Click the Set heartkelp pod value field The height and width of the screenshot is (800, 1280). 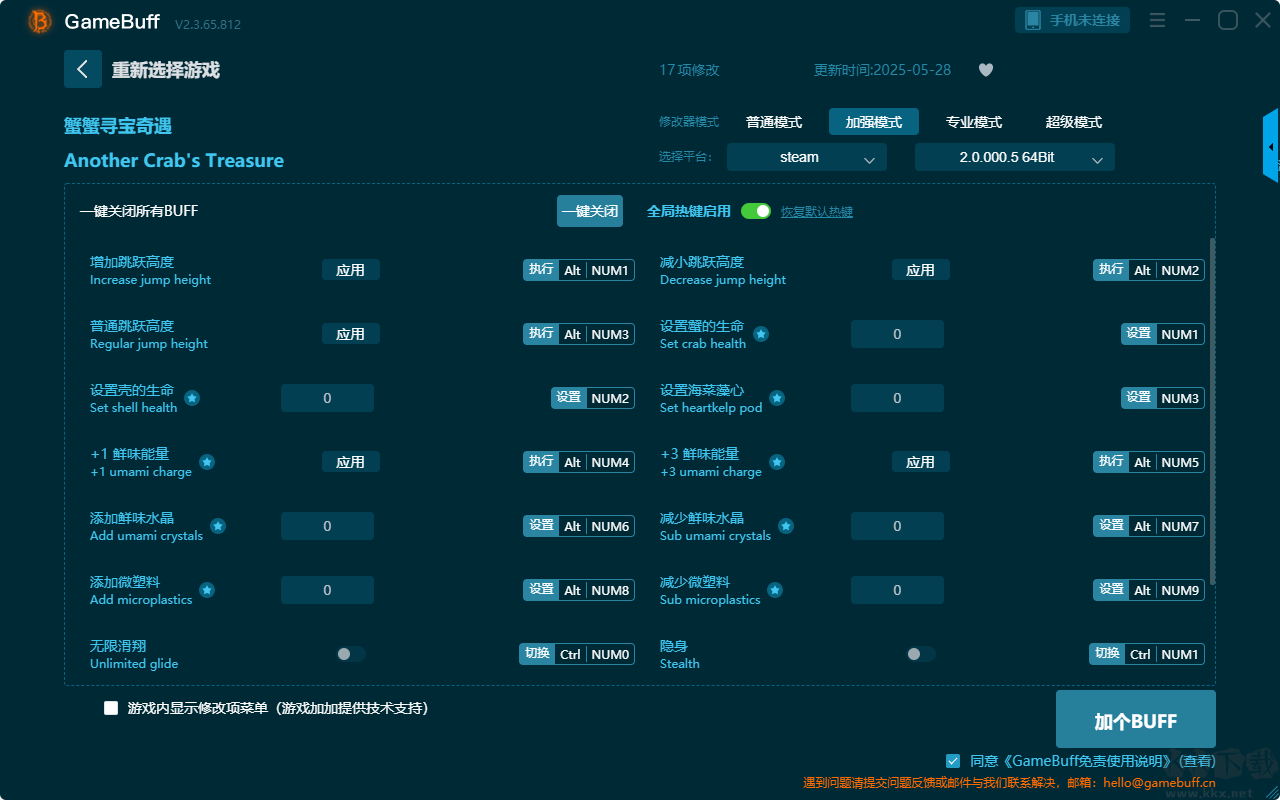tap(897, 398)
